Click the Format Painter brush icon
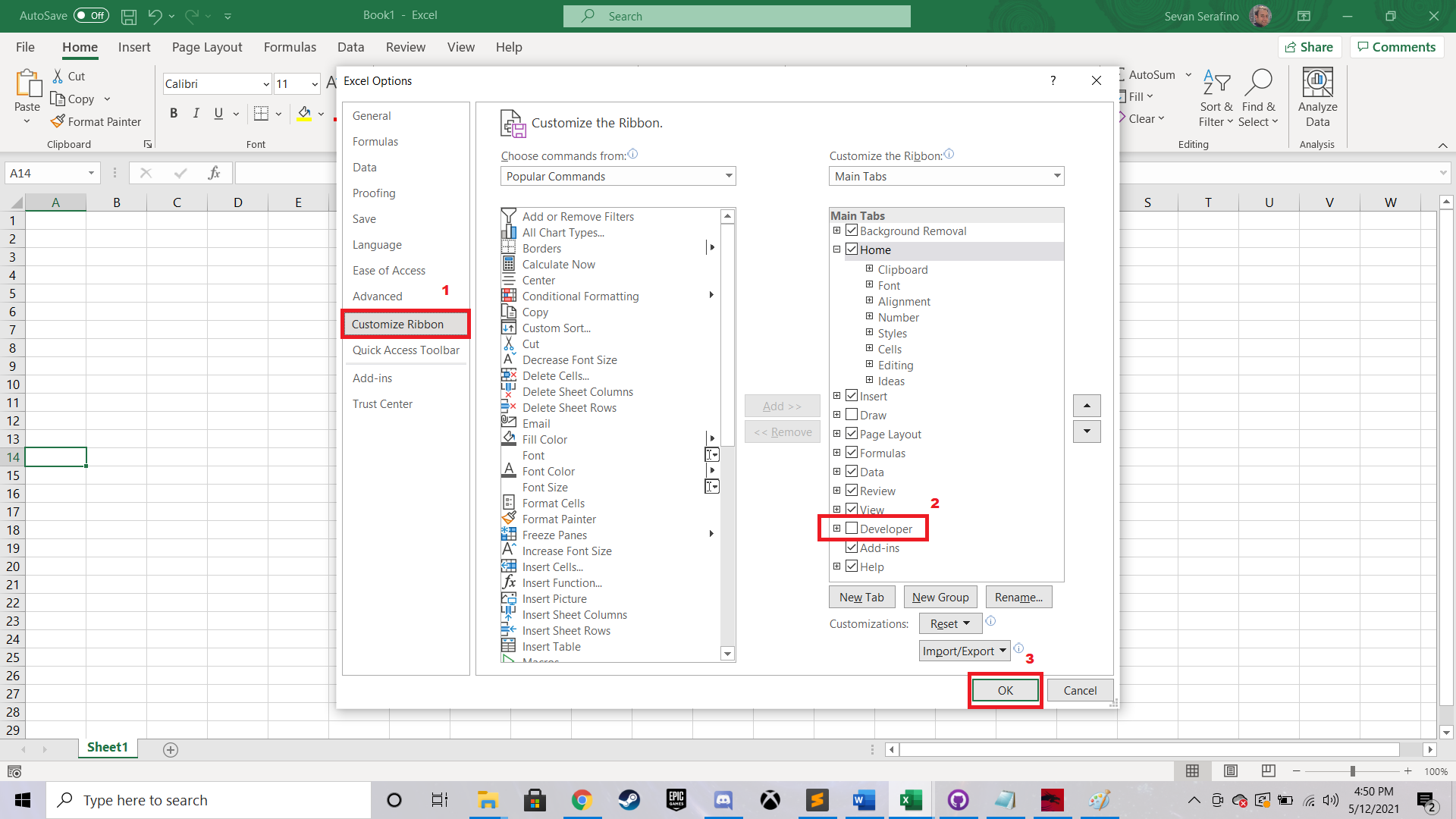The image size is (1456, 819). pyautogui.click(x=58, y=121)
